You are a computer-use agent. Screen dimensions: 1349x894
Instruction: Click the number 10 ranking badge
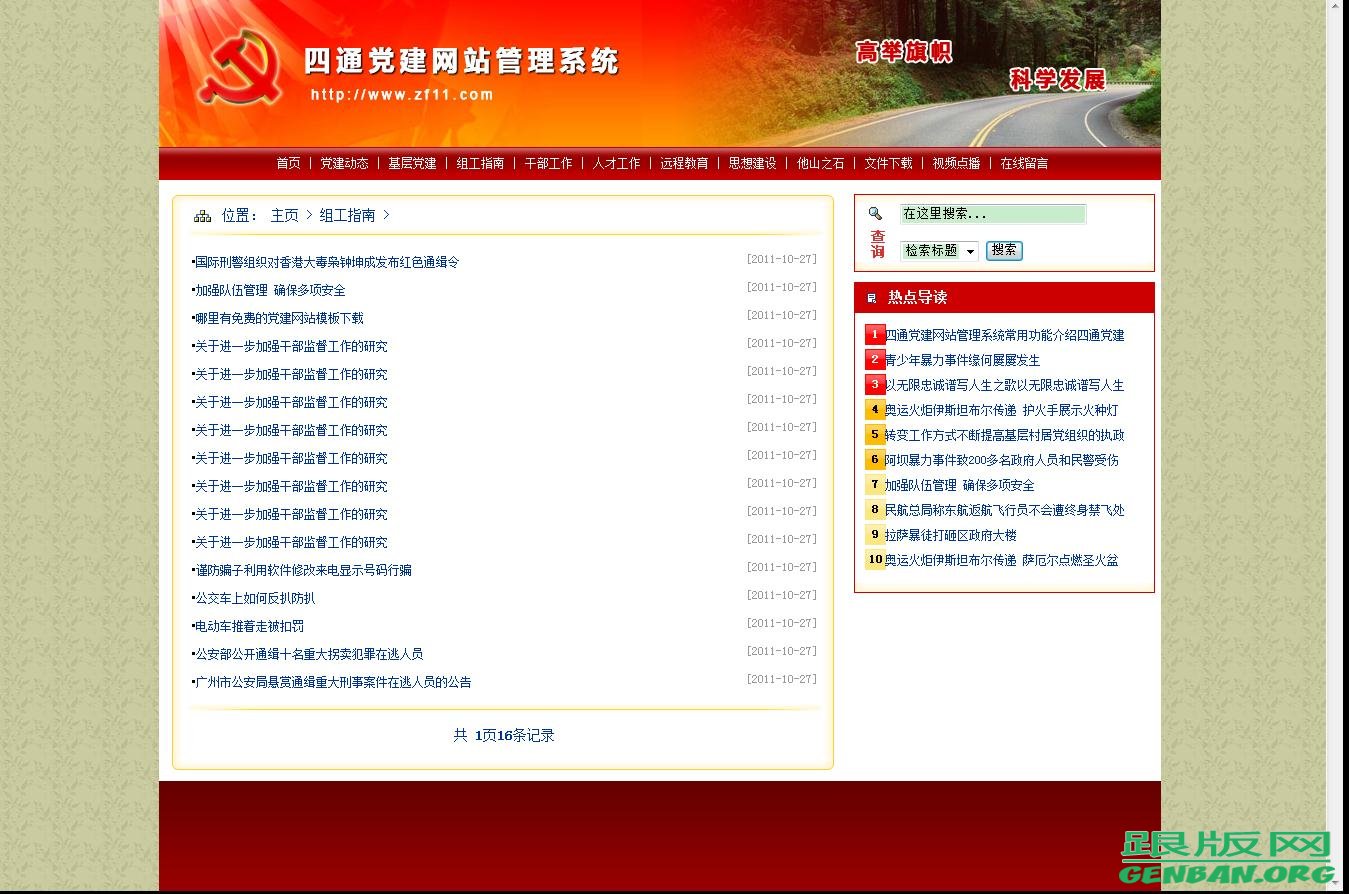point(875,559)
